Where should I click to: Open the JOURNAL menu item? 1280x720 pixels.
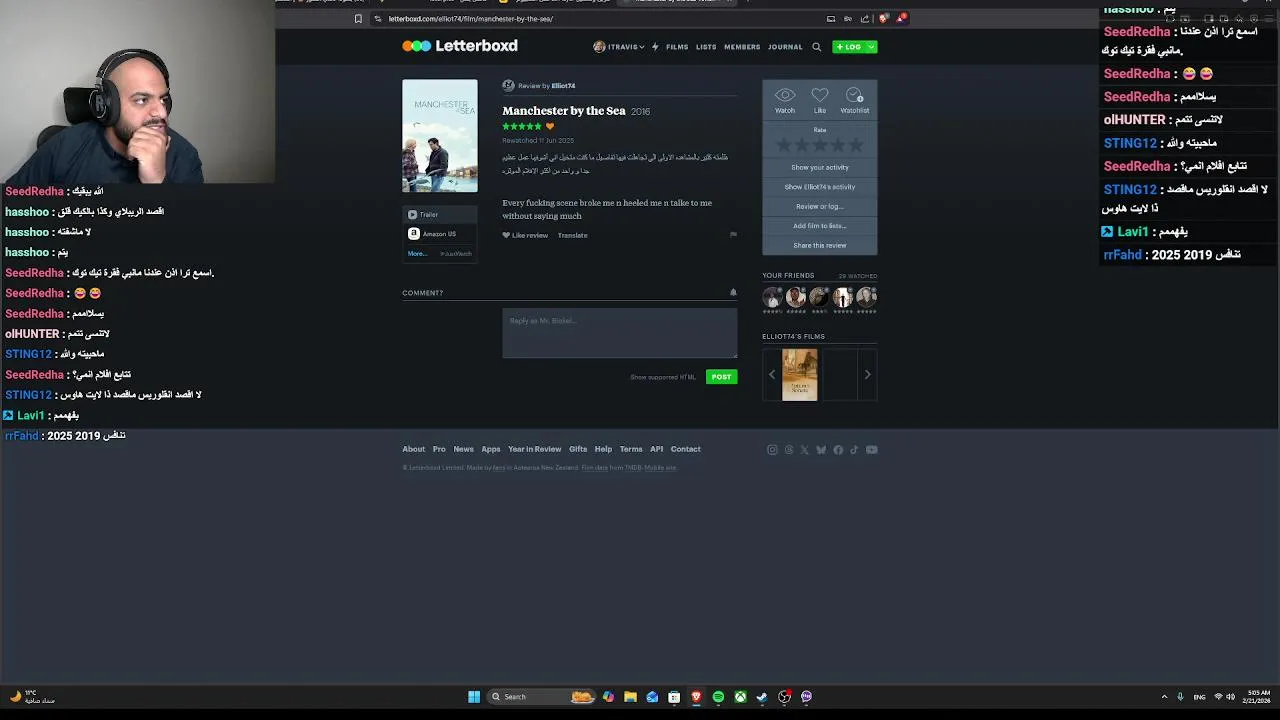(785, 47)
